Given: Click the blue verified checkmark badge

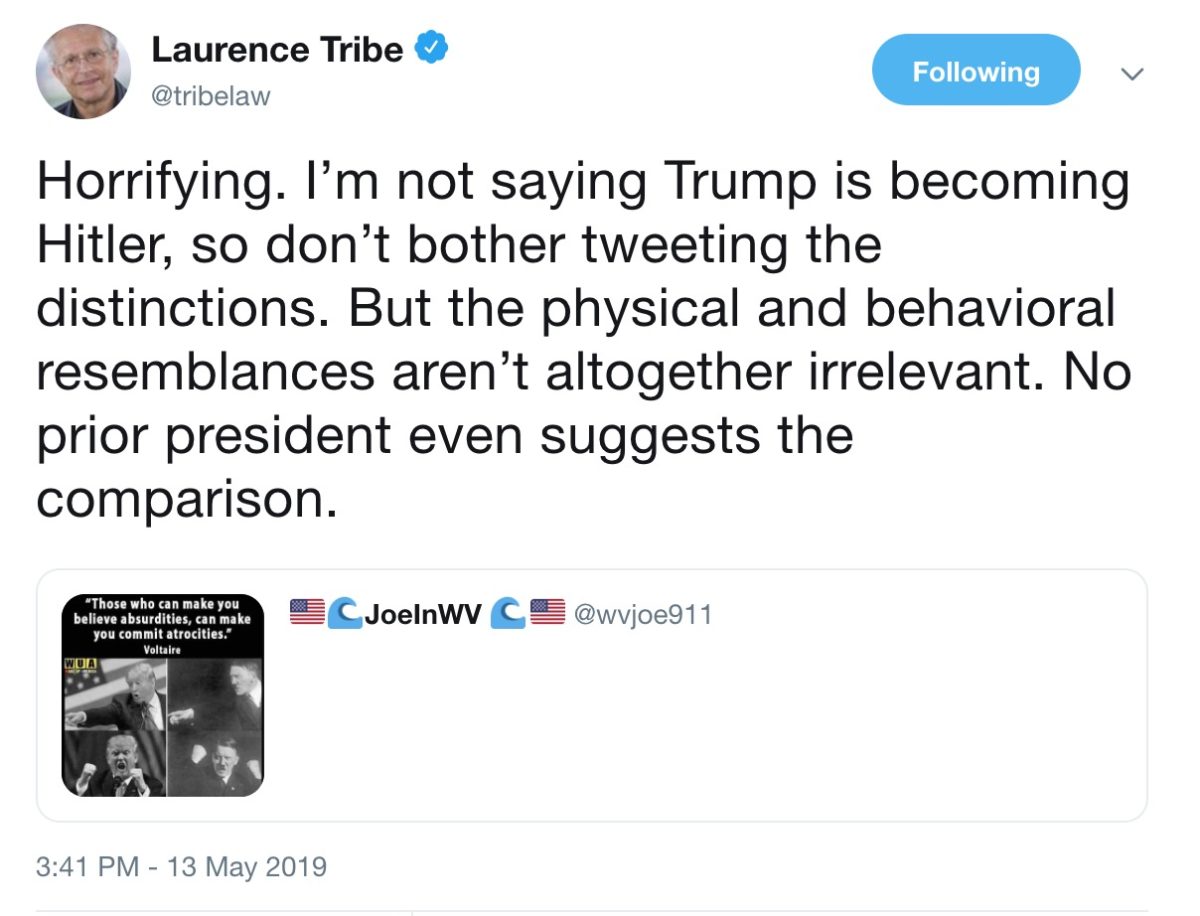Looking at the screenshot, I should pyautogui.click(x=431, y=48).
